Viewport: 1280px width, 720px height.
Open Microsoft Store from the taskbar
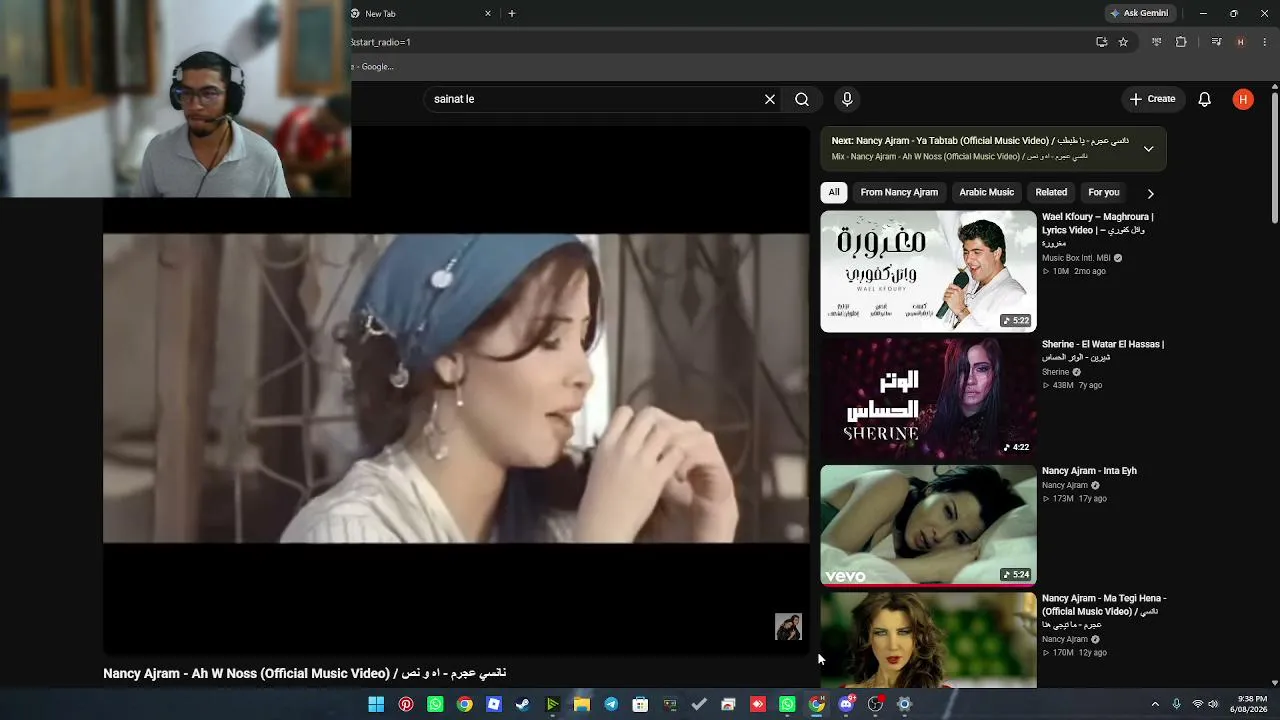[640, 704]
